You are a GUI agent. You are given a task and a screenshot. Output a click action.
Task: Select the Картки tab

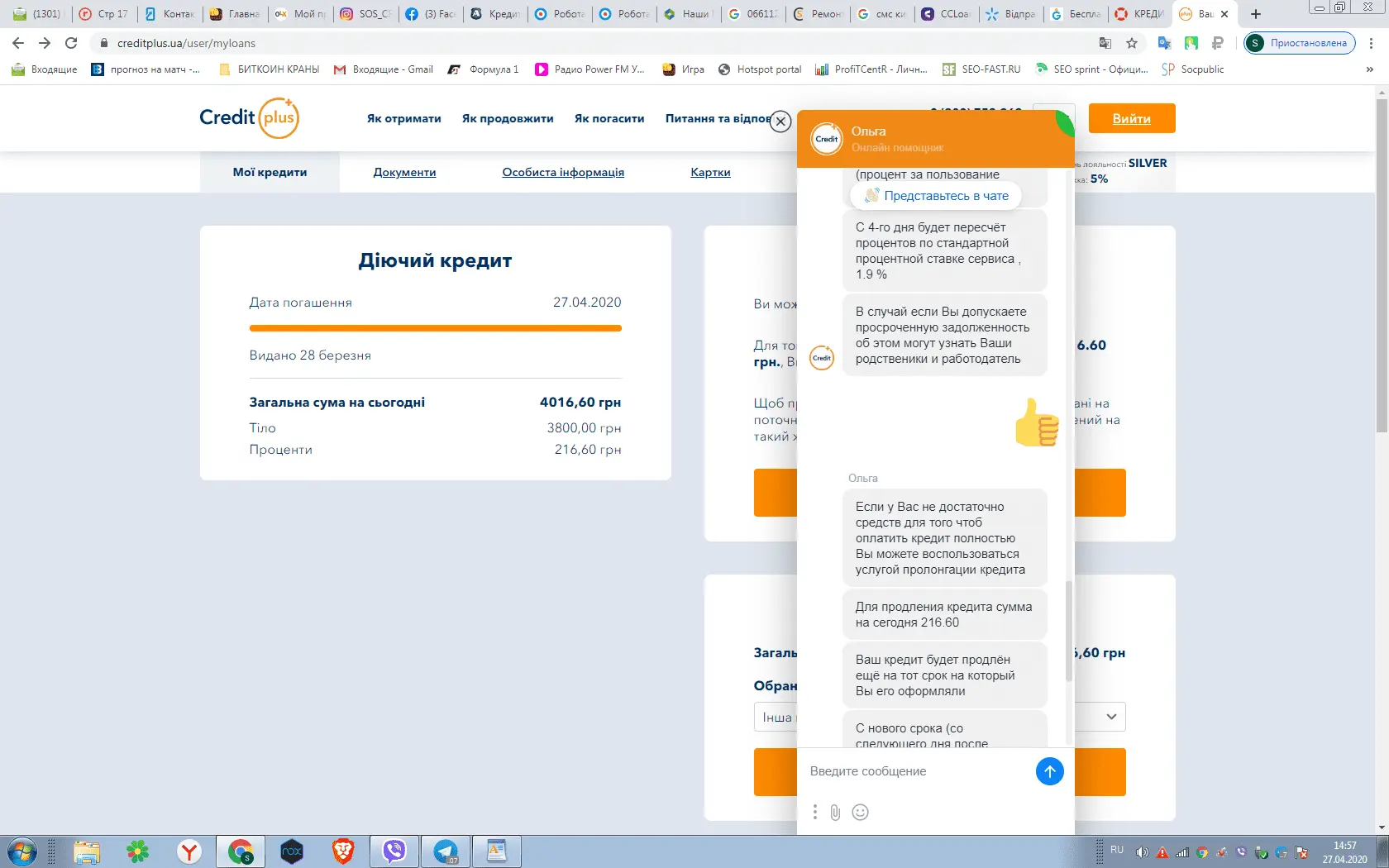tap(710, 172)
